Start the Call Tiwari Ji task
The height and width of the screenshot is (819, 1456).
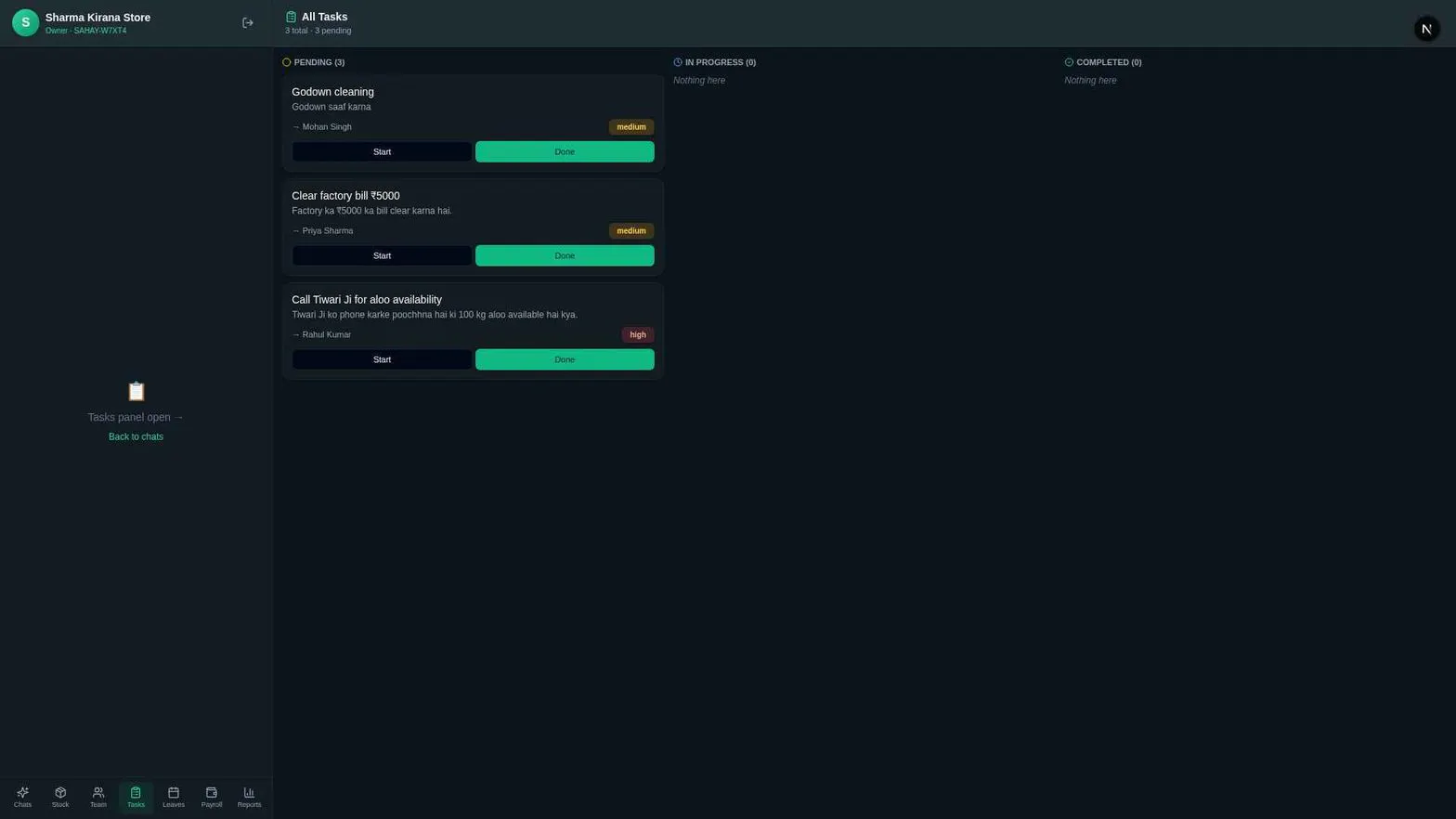[382, 359]
